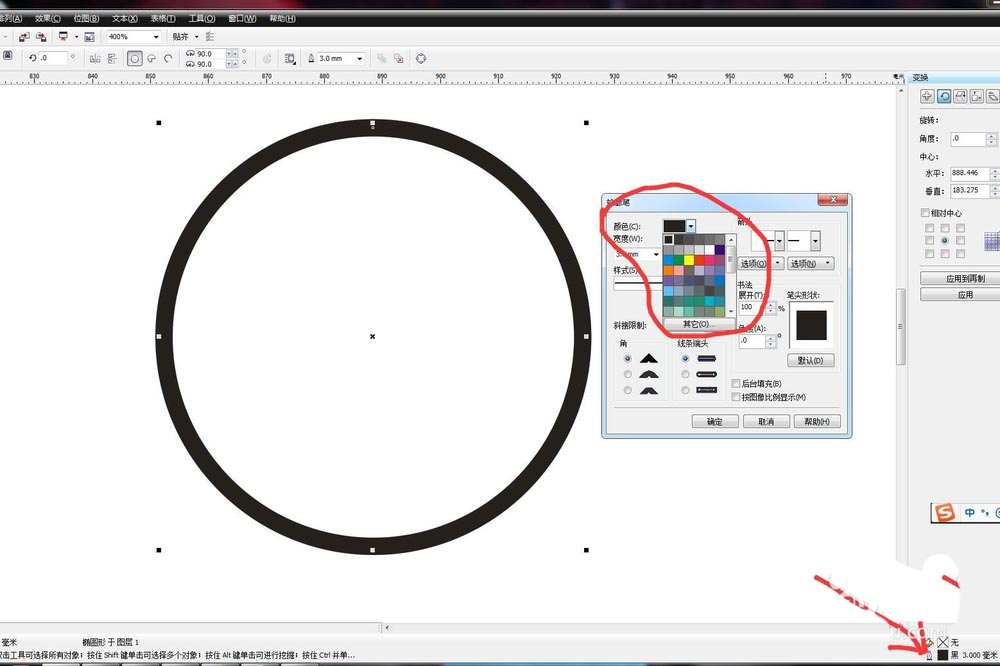Click the snap options icon next to 贴齐
The width and height of the screenshot is (1000, 666).
(210, 37)
